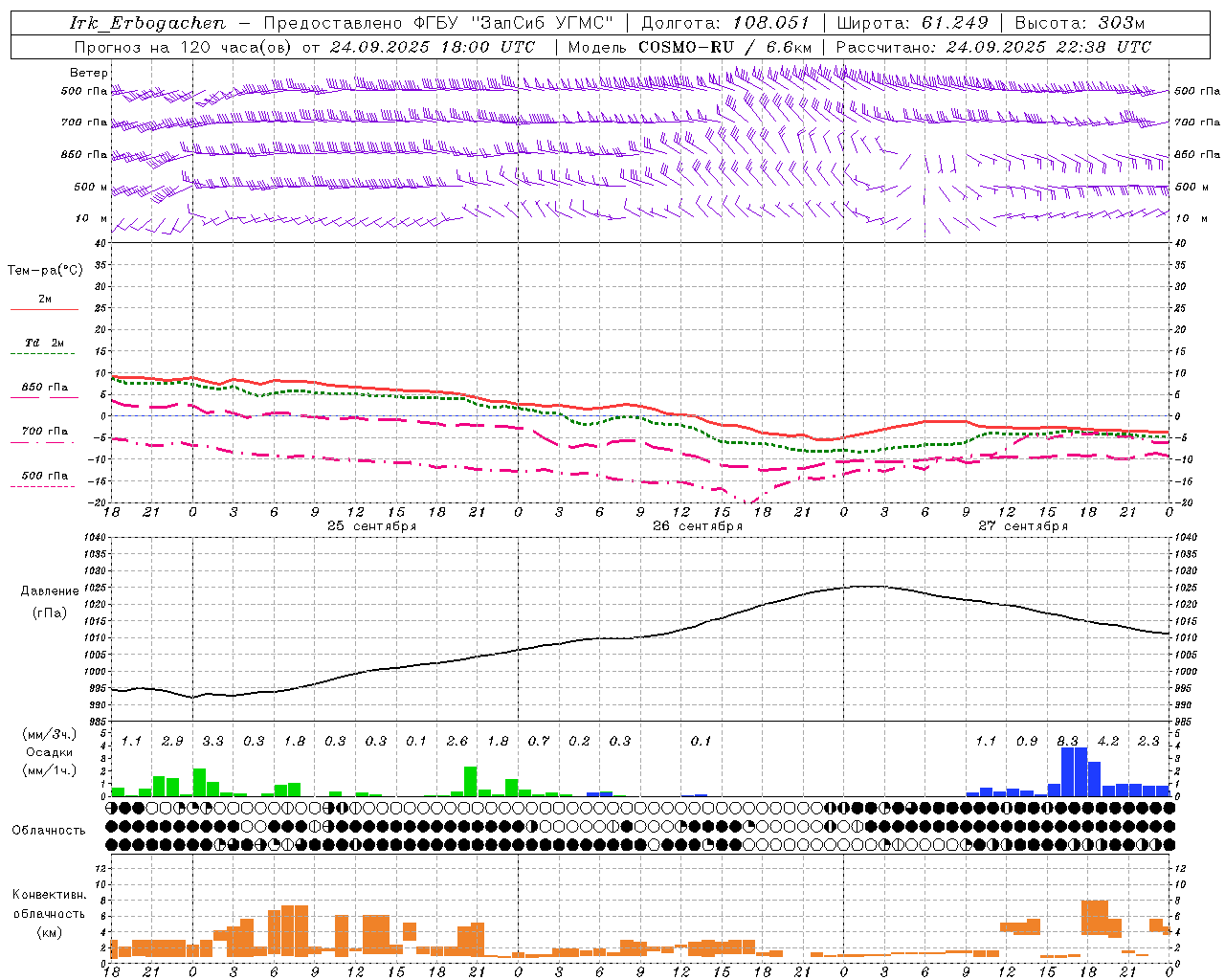
Task: Click the elevation value 303м
Action: 1121,23
